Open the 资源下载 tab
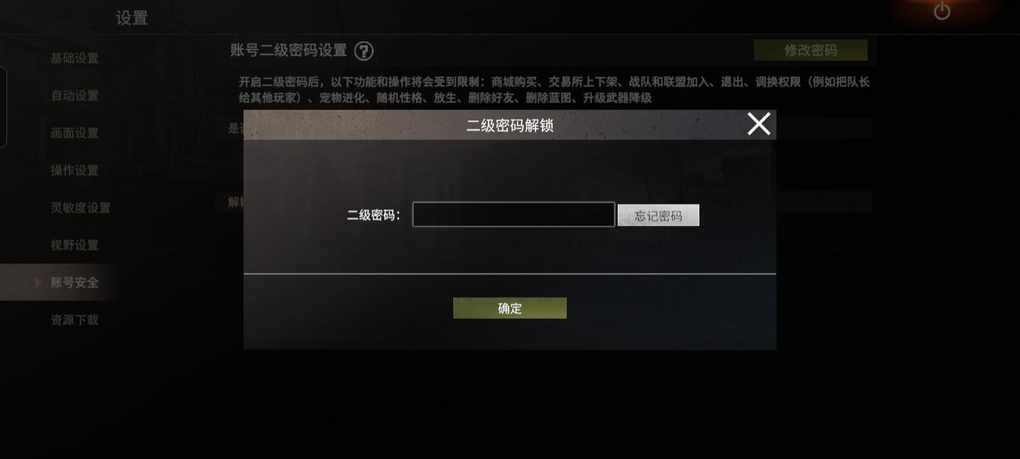 tap(75, 320)
